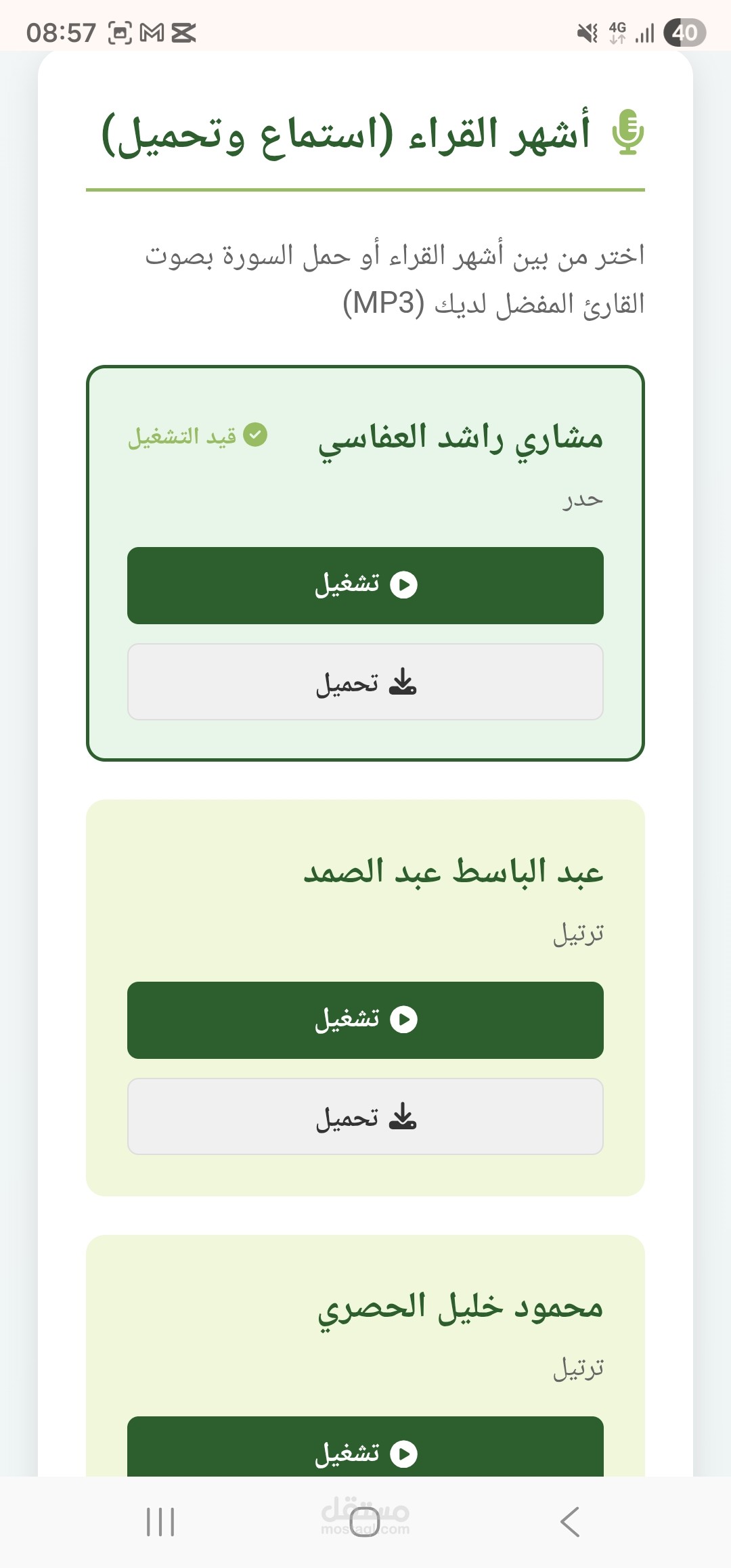
Task: Tap the Gmail notification icon in status bar
Action: (152, 32)
